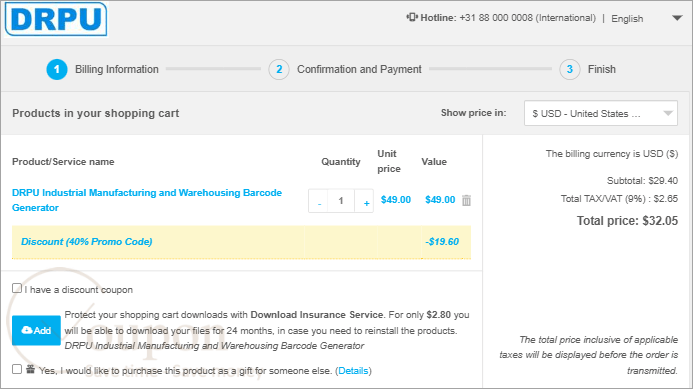The height and width of the screenshot is (389, 693).
Task: Select the Billing Information step label
Action: 117,69
